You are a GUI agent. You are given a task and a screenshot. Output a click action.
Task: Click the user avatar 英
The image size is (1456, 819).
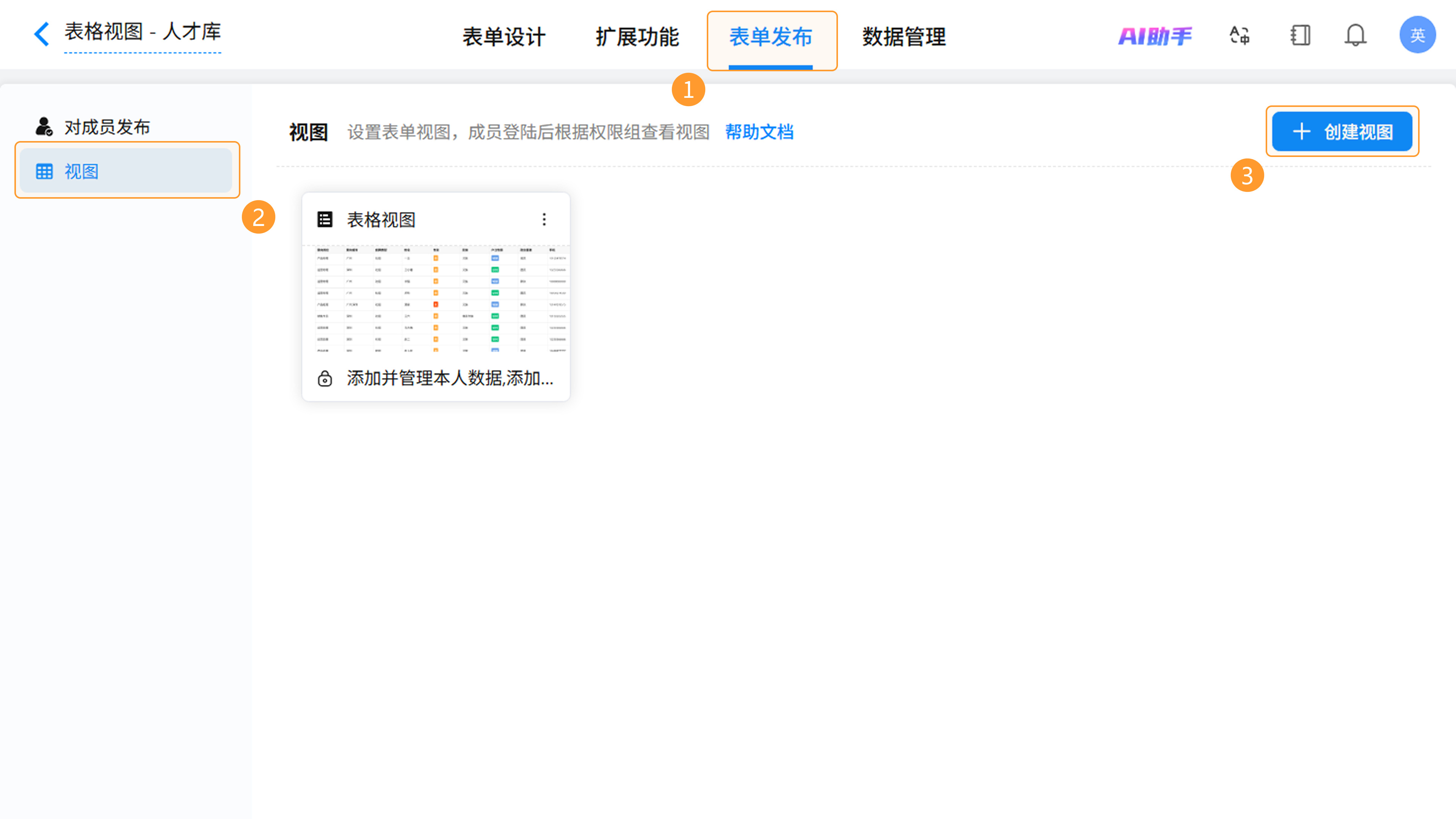point(1417,35)
